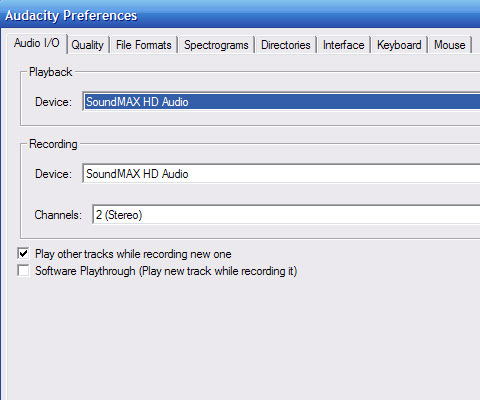This screenshot has height=400, width=480.
Task: Expand the Playback Device dropdown
Action: [281, 102]
